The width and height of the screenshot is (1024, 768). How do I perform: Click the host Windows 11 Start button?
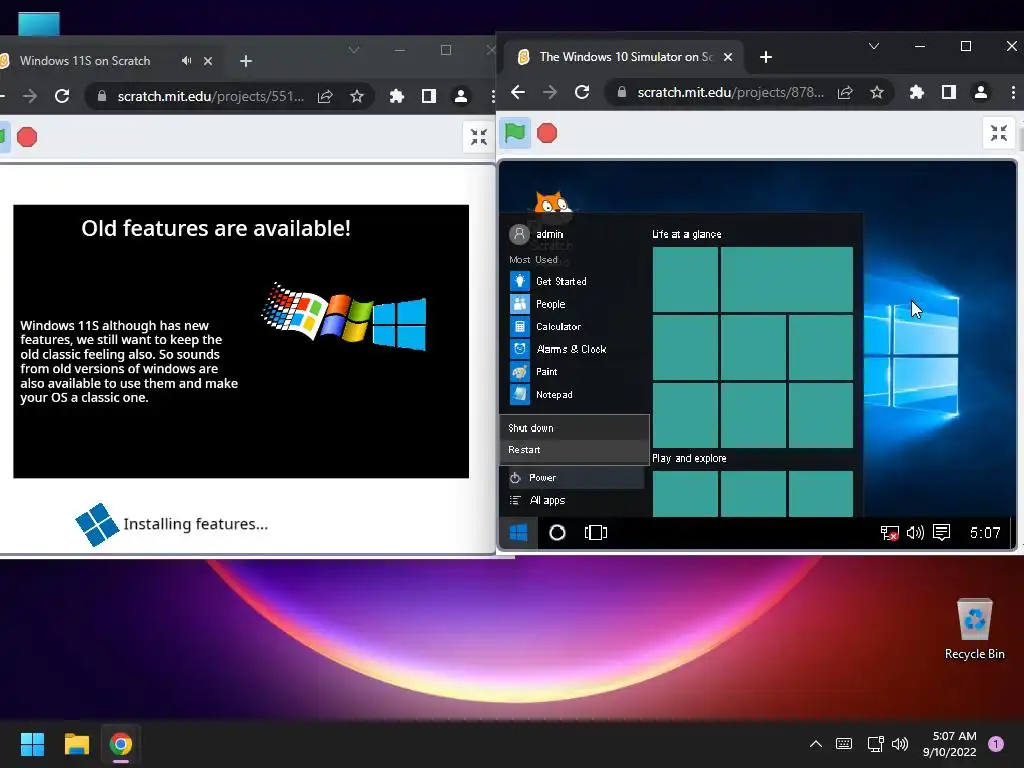pos(32,744)
